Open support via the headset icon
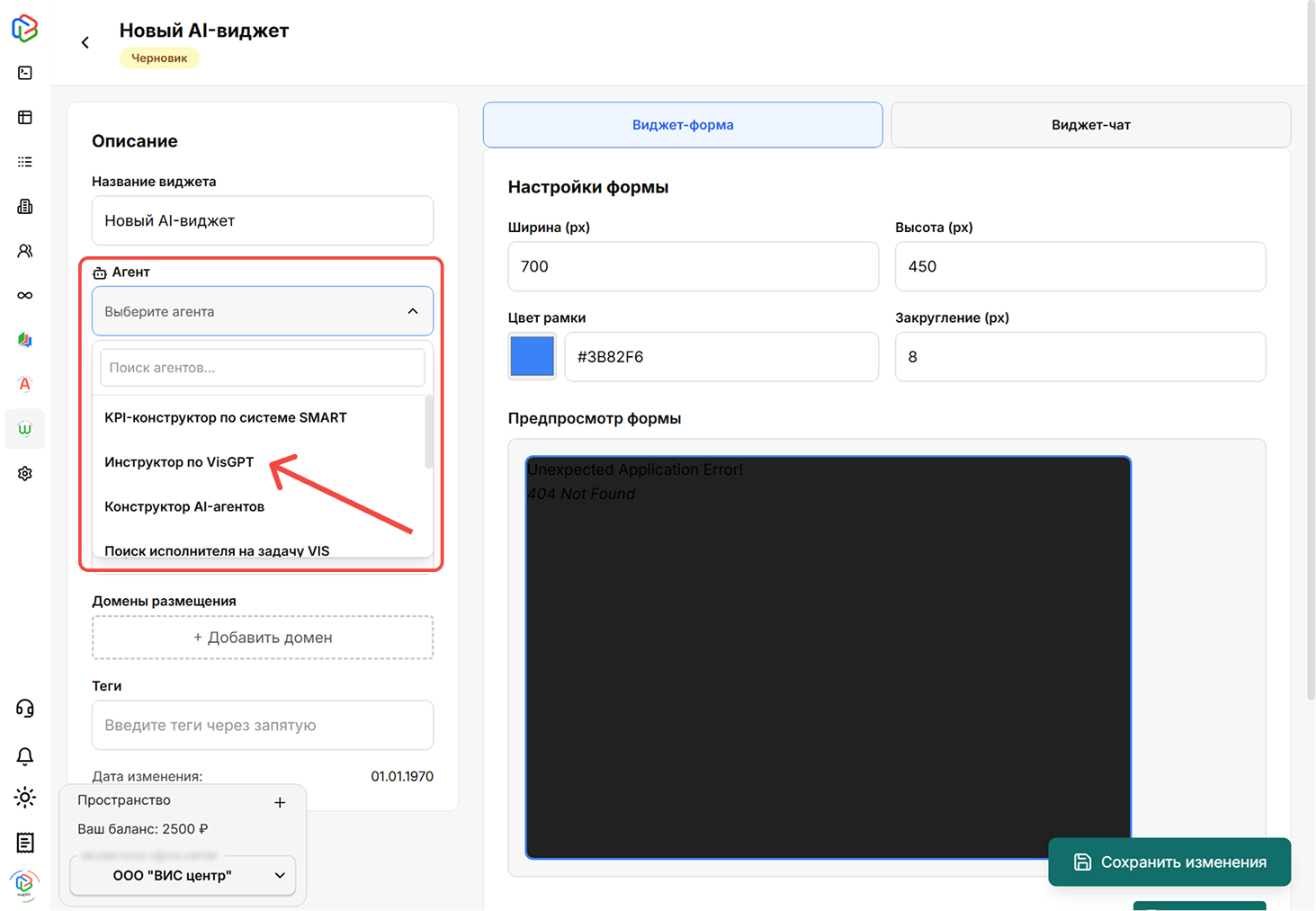Image resolution: width=1316 pixels, height=911 pixels. pos(25,709)
